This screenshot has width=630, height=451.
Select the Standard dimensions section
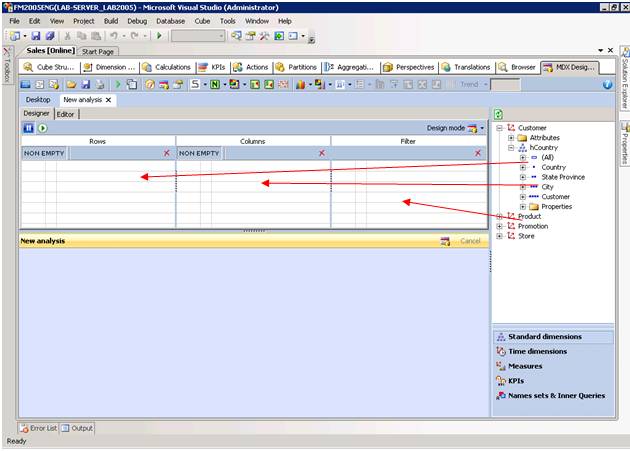553,337
